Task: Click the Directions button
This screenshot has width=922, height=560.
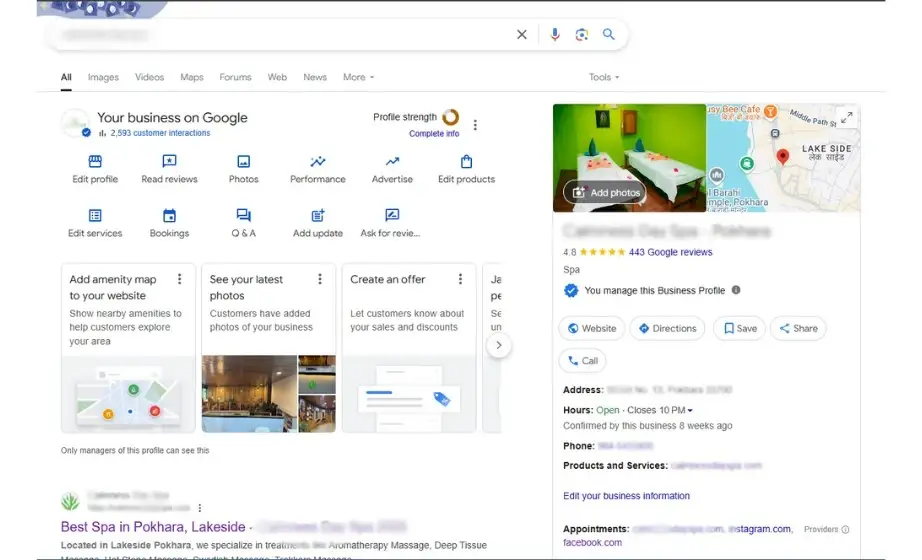Action: (x=667, y=328)
